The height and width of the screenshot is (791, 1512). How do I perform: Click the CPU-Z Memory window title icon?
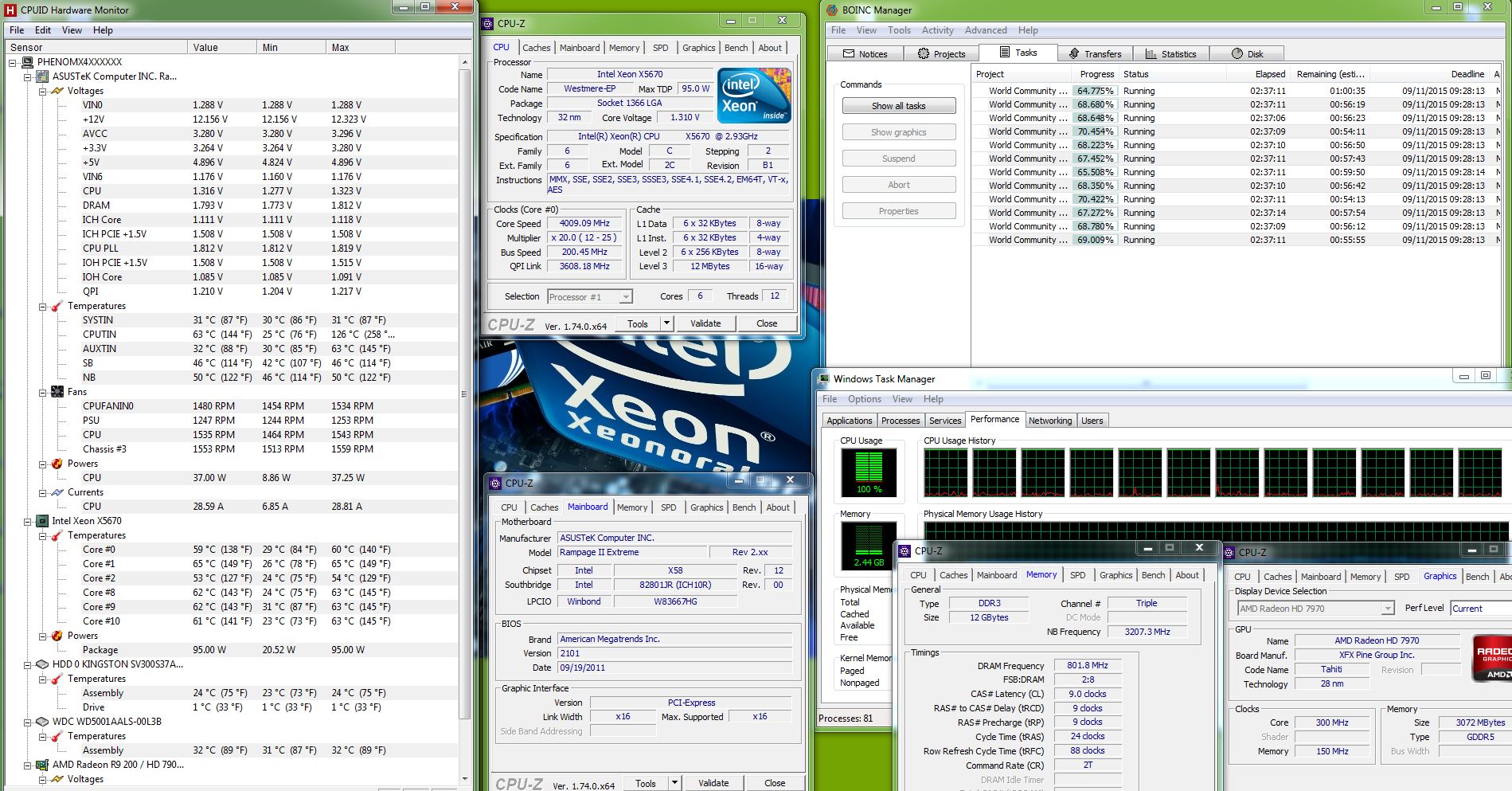coord(905,551)
